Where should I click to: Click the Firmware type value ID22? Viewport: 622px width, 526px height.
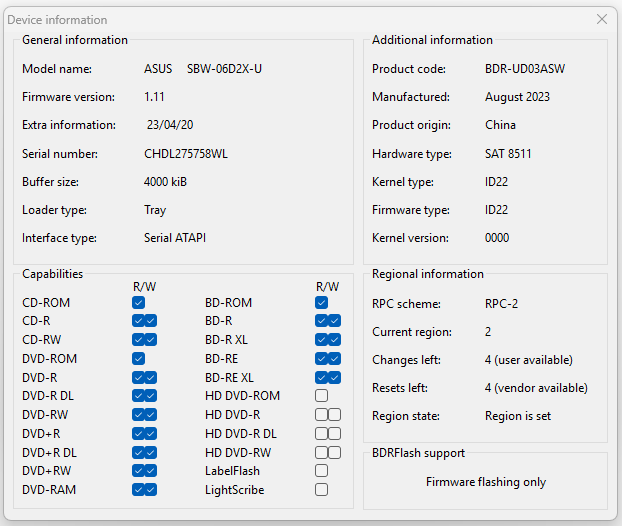pyautogui.click(x=496, y=210)
